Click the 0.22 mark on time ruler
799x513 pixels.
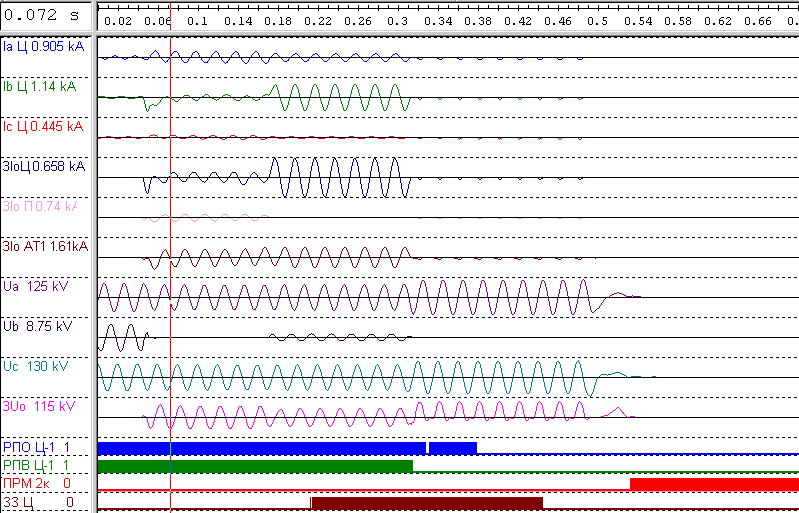[x=318, y=21]
